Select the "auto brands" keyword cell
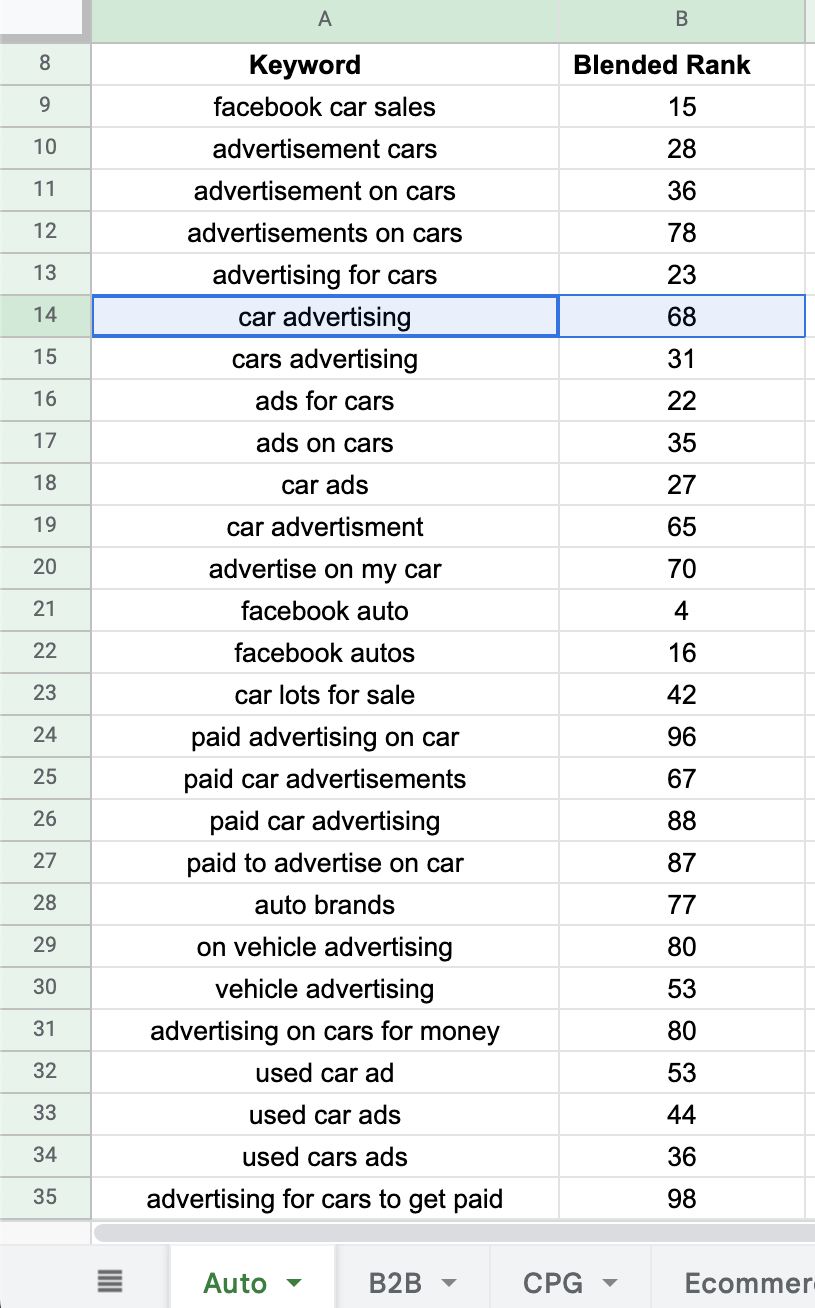This screenshot has height=1308, width=815. pyautogui.click(x=324, y=905)
